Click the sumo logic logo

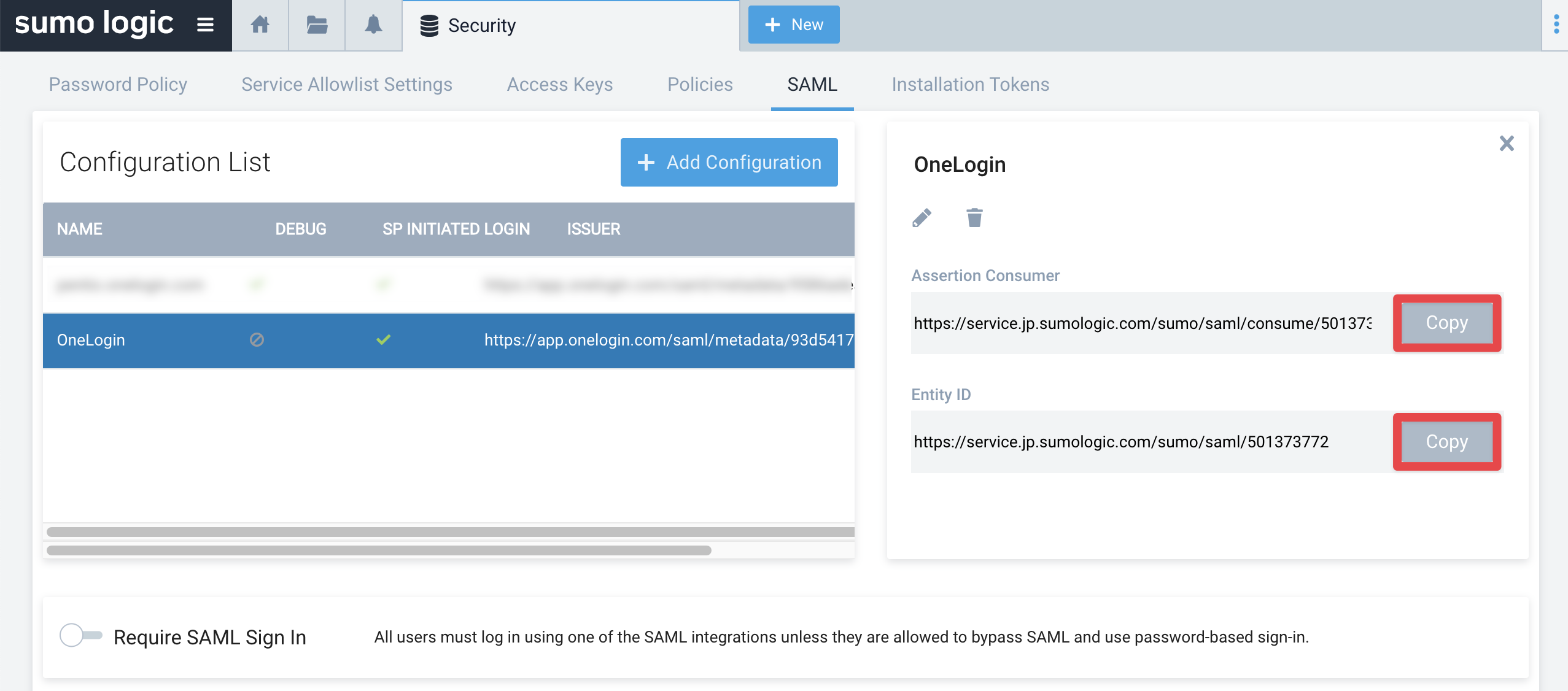(94, 24)
